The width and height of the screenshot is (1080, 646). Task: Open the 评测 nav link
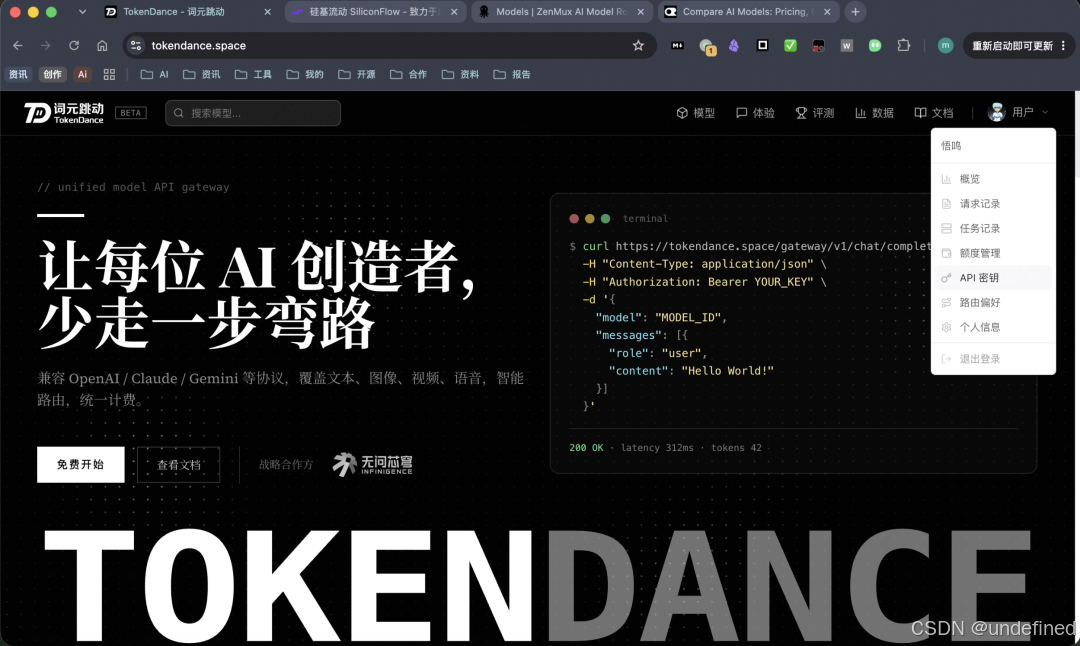(815, 113)
